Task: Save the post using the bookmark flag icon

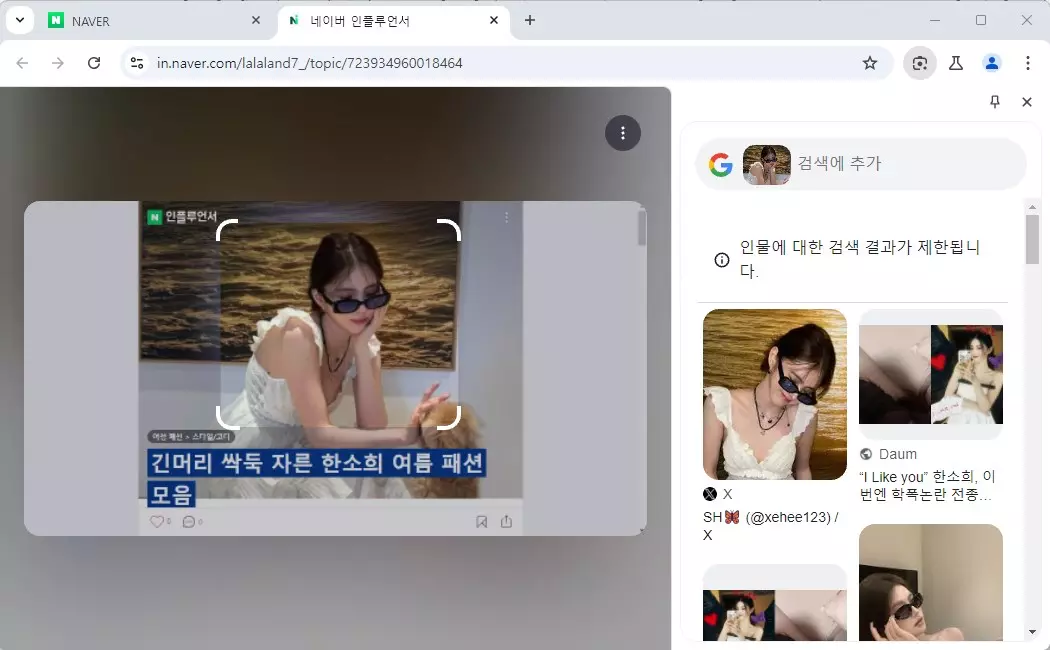Action: (481, 521)
